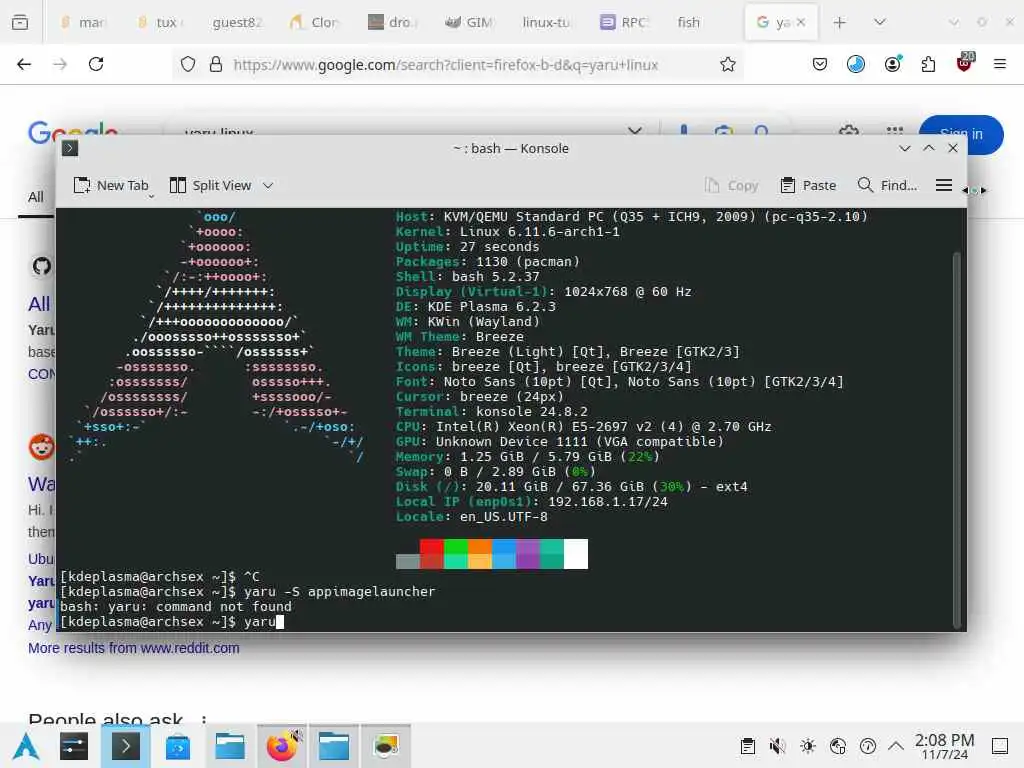Click Paste in the Konsole toolbar
Image resolution: width=1024 pixels, height=768 pixels.
point(808,185)
